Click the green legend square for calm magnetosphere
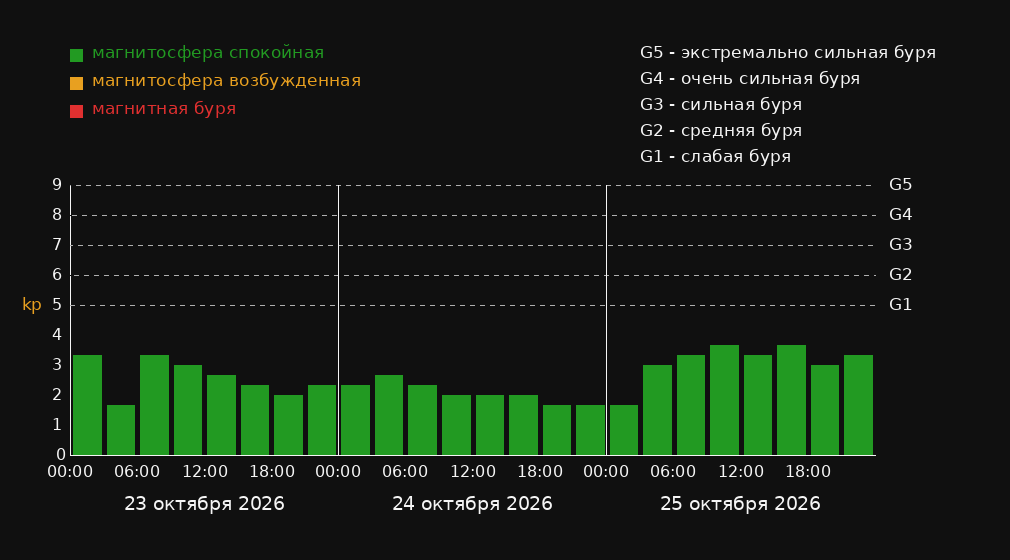This screenshot has width=1010, height=560. click(x=77, y=55)
